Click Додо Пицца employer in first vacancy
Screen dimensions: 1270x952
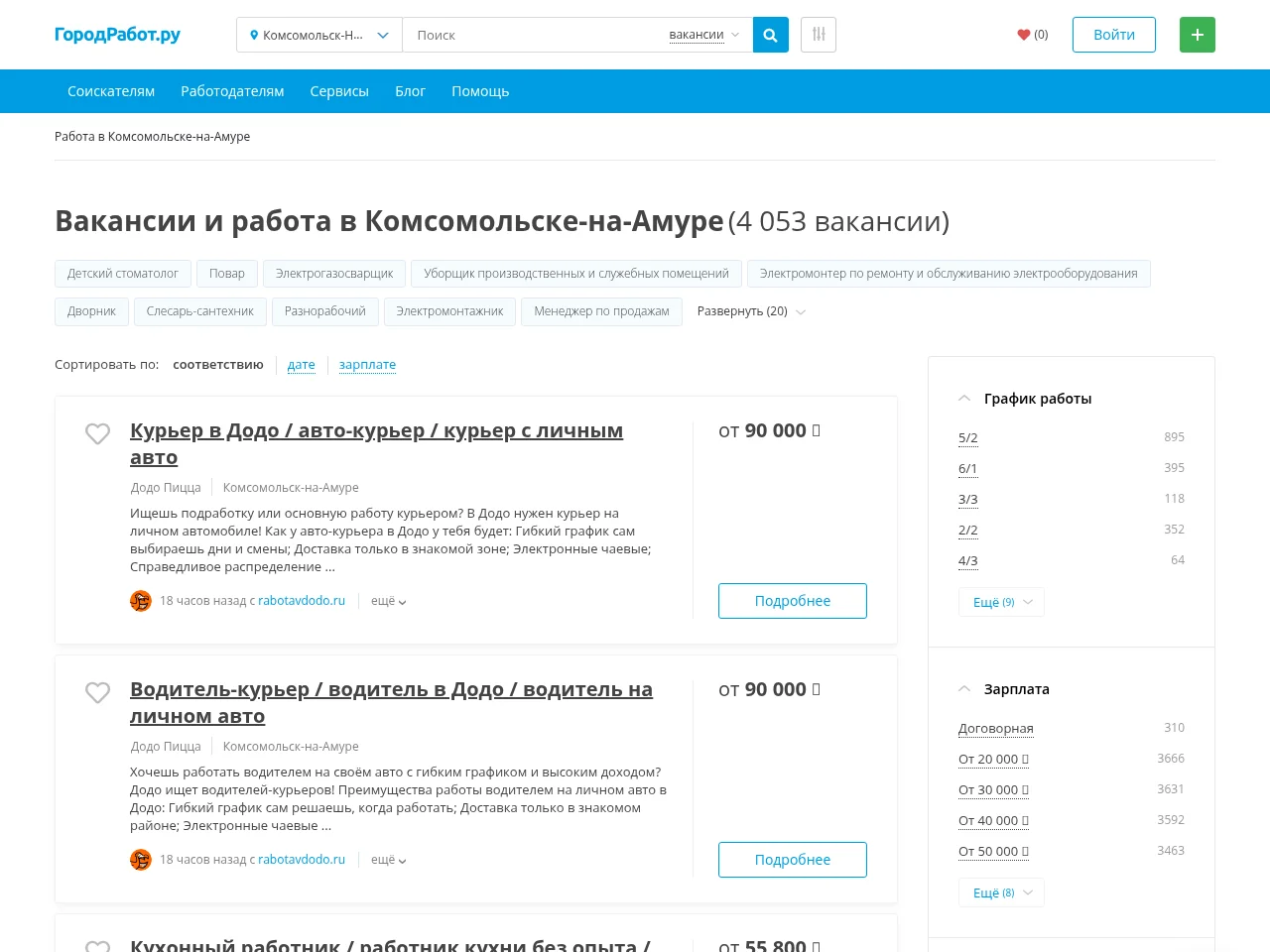pos(166,488)
